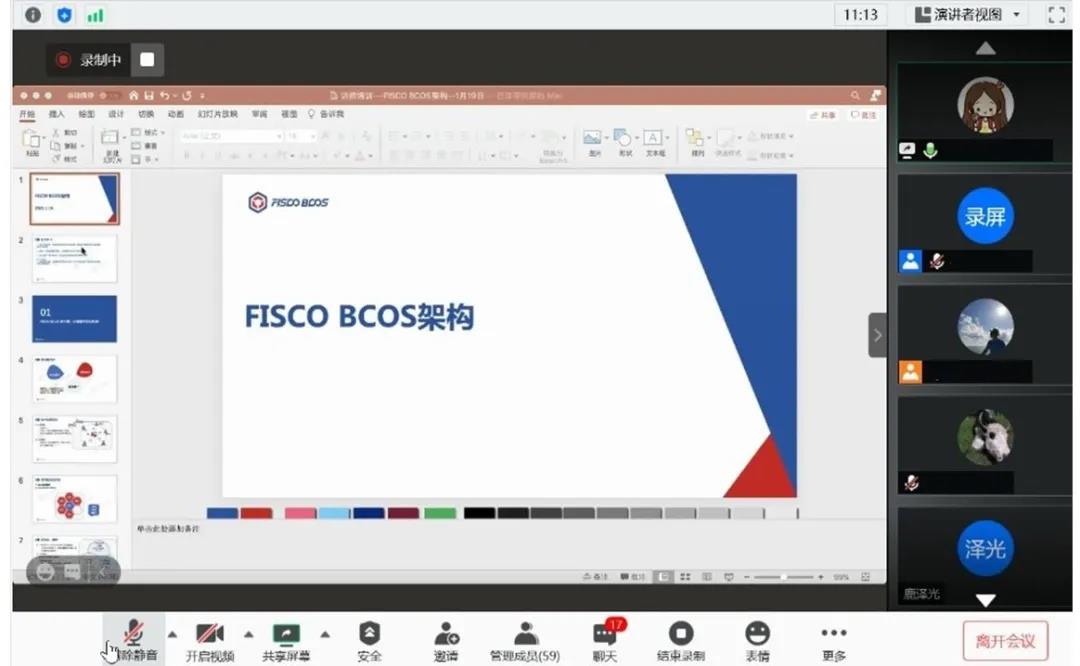
Task: Invite participants via 邀请
Action: pyautogui.click(x=446, y=641)
